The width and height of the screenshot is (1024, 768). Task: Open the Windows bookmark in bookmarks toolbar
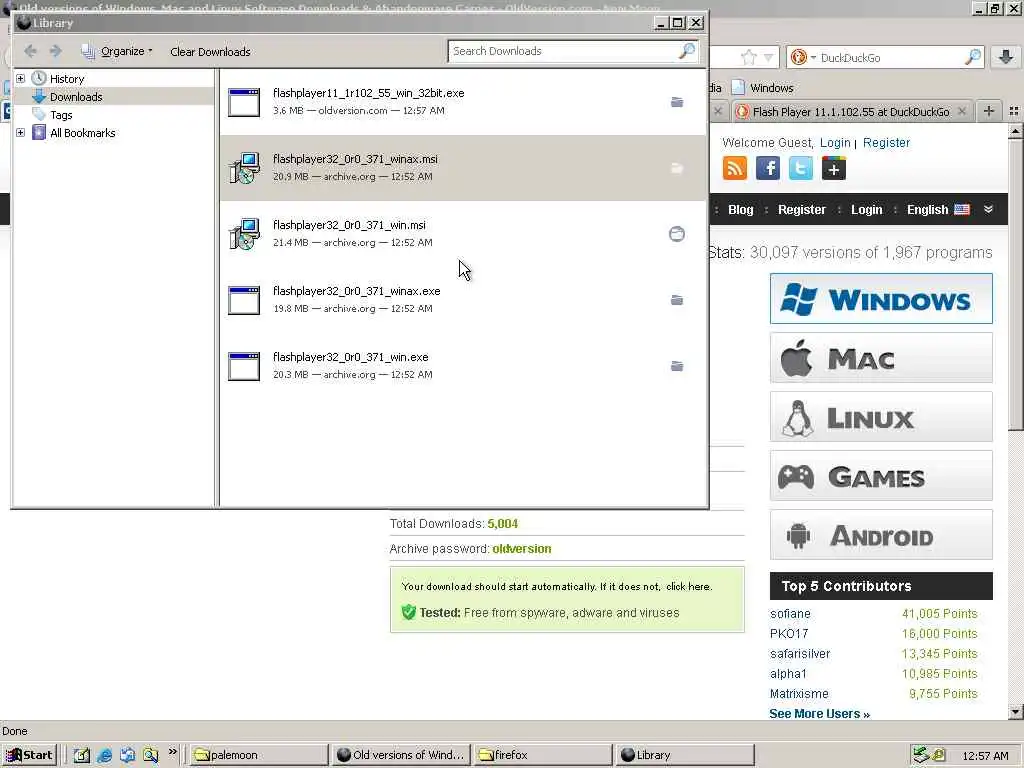[x=762, y=88]
